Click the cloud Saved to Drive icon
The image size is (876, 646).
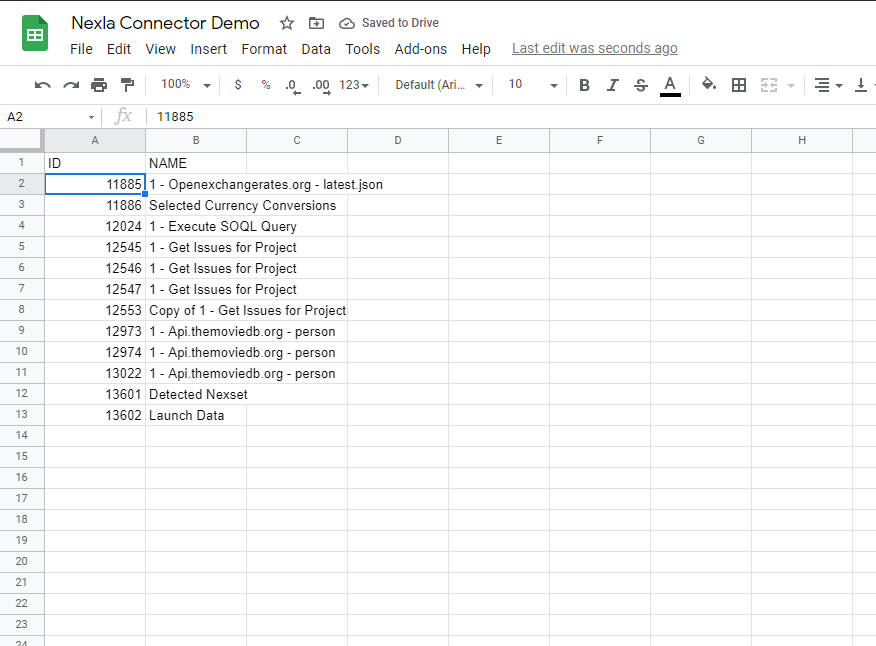pyautogui.click(x=347, y=23)
